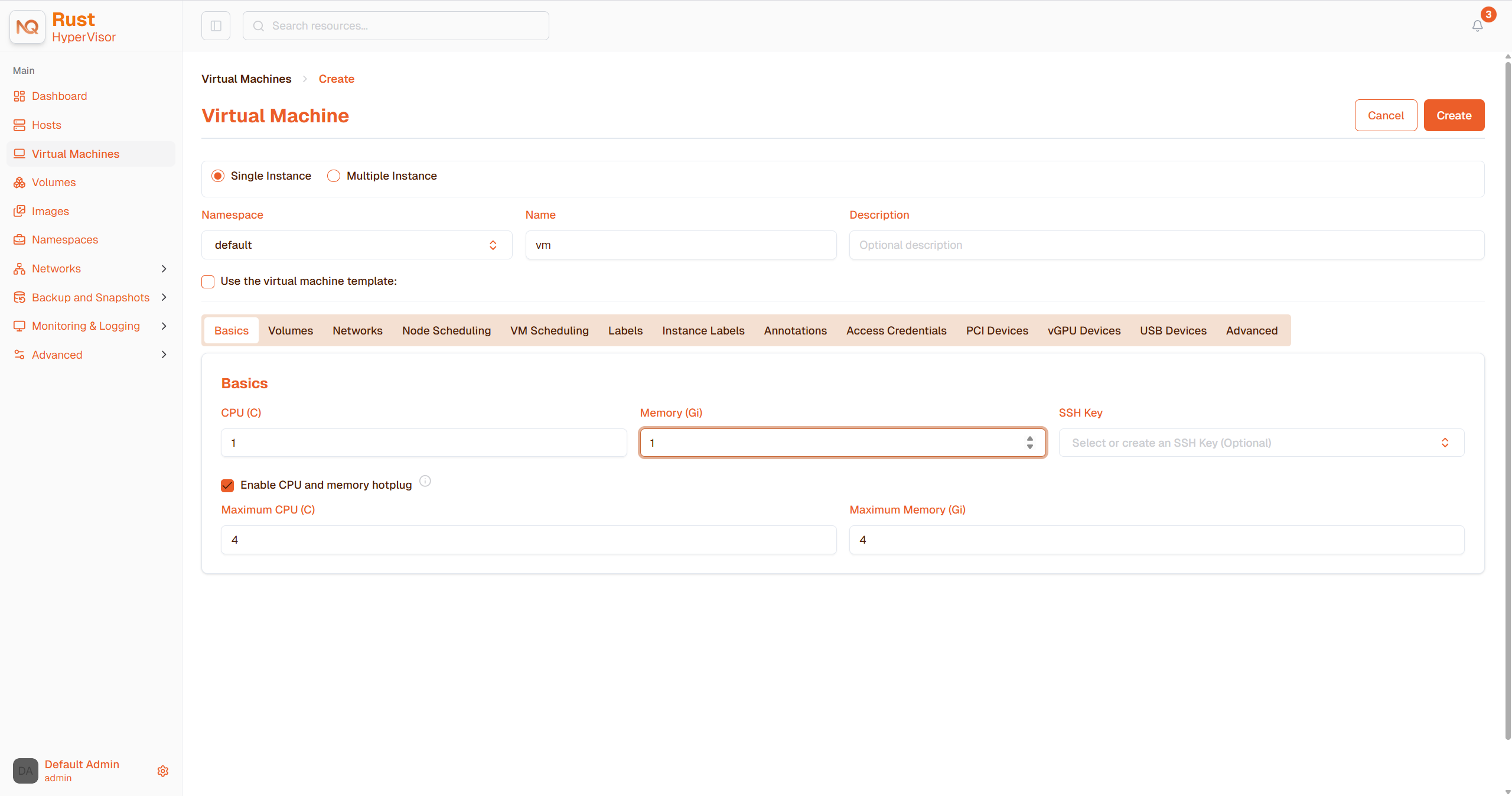Increment Memory (Gi) stepper arrows
1512x796 pixels.
pos(1030,439)
